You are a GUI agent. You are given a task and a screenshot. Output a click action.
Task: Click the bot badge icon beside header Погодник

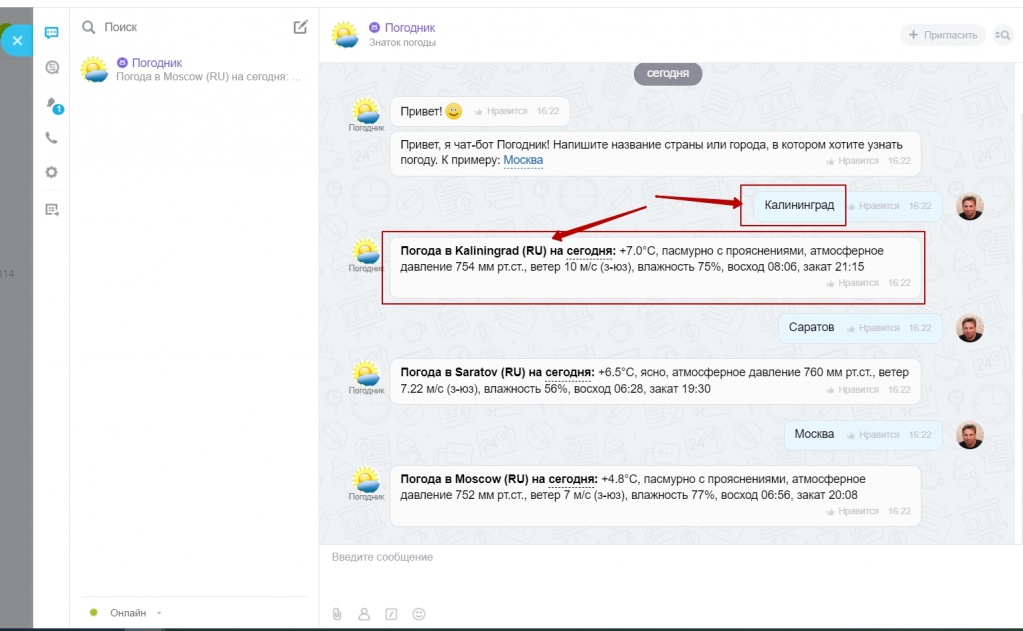(x=374, y=27)
